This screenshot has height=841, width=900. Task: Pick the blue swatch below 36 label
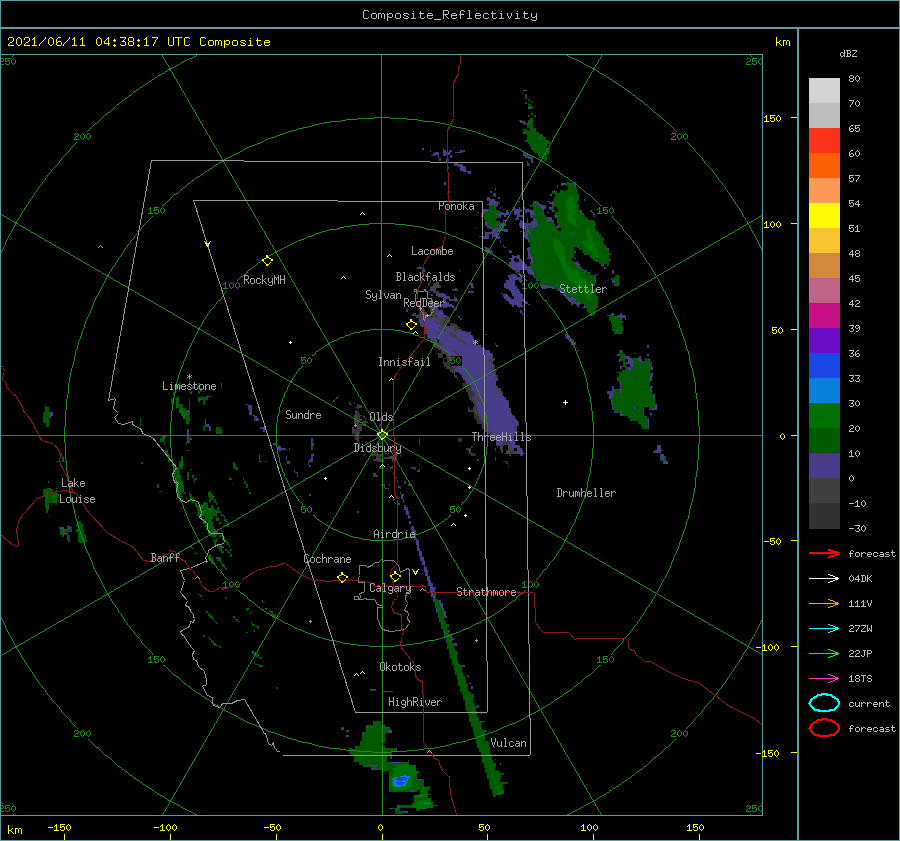pos(824,365)
